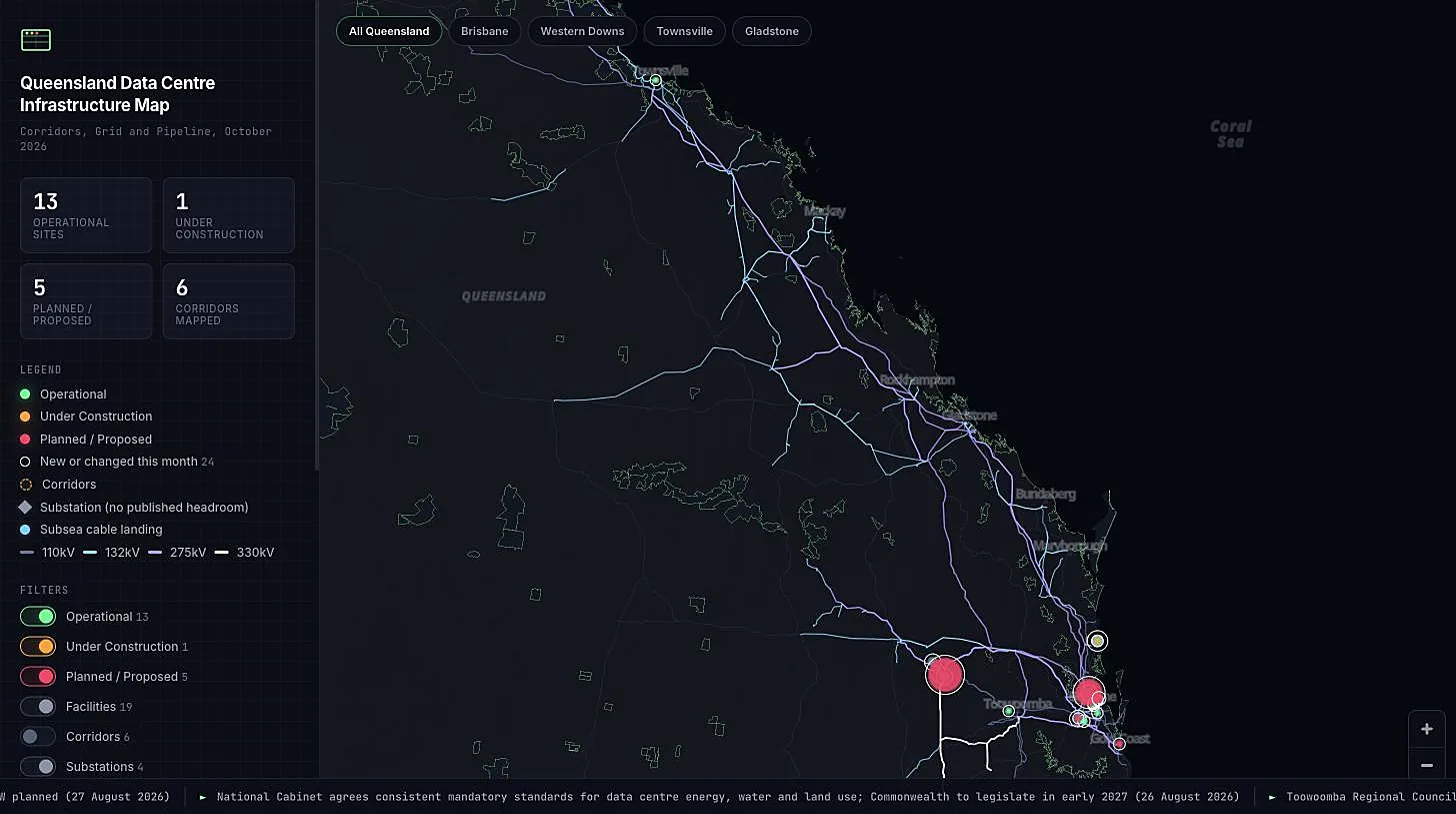
Task: Click the red marker on the Gold Coast
Action: click(x=1119, y=744)
